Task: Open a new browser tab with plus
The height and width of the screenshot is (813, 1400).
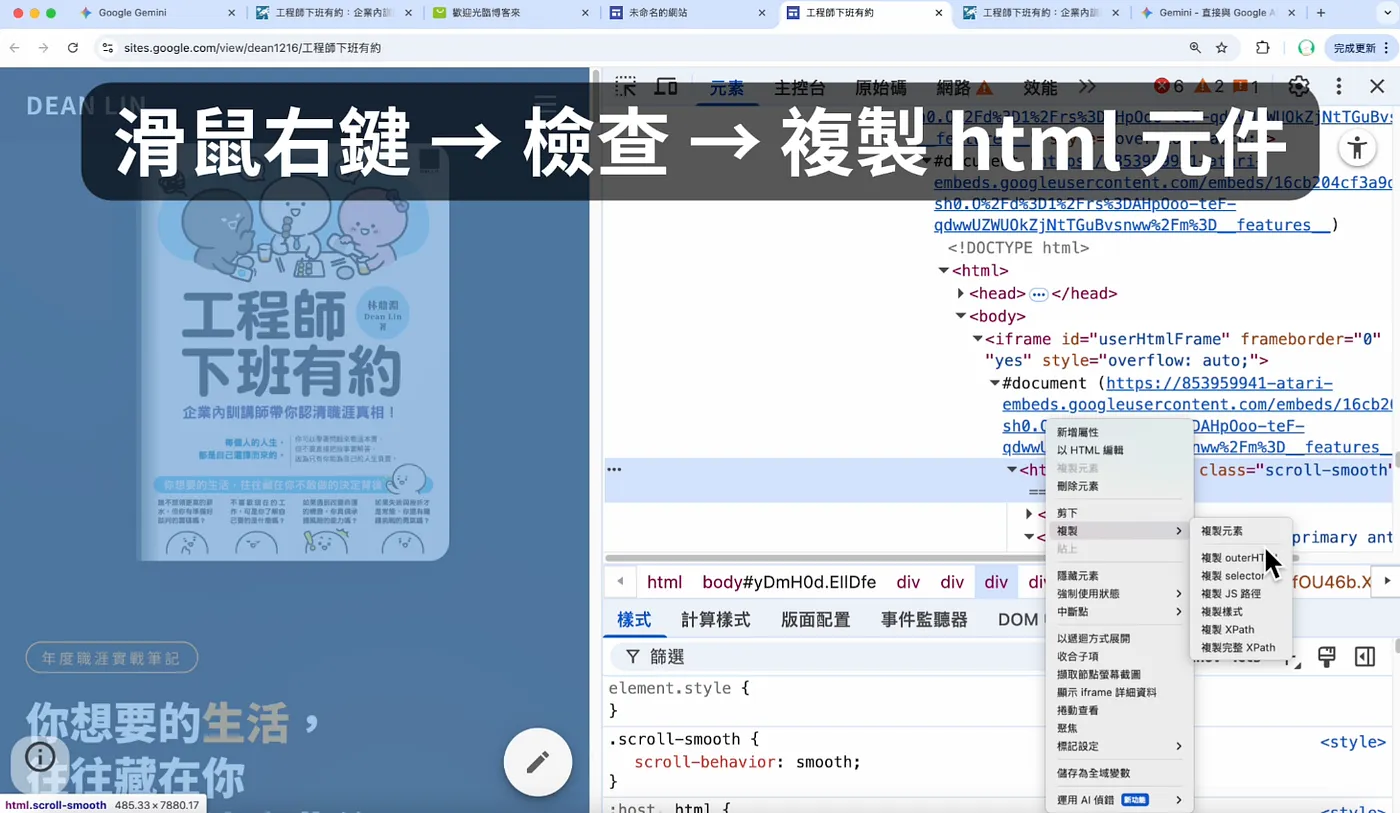Action: pos(1321,13)
